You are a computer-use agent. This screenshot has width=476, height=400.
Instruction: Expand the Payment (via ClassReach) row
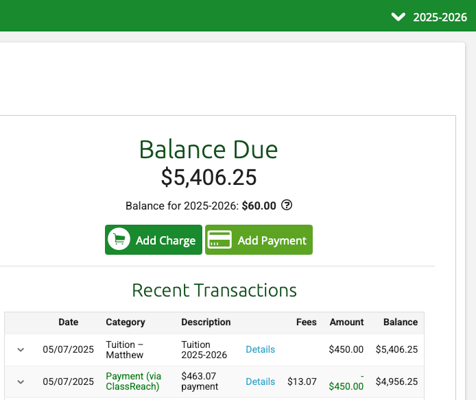pos(21,382)
